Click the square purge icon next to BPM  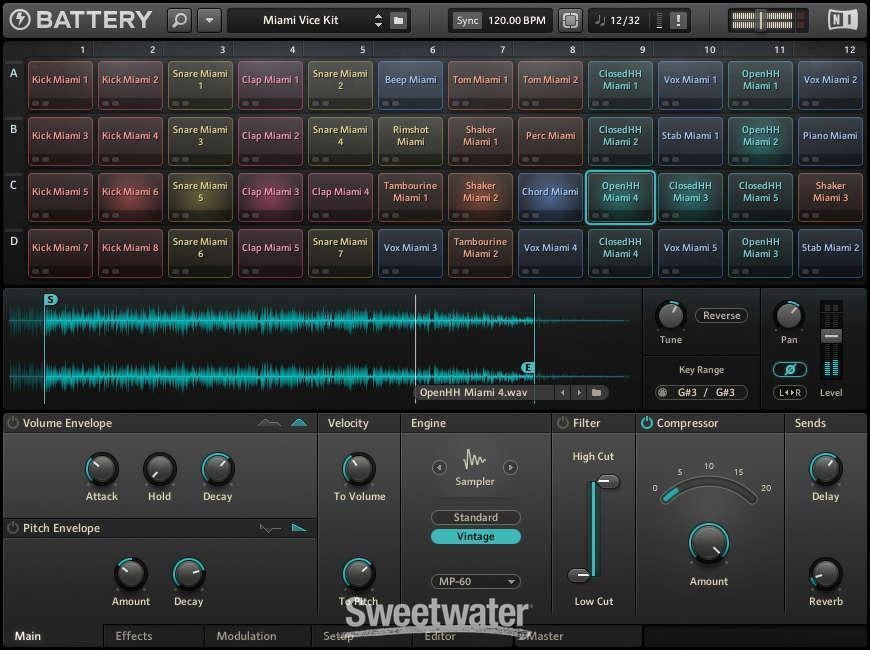(570, 21)
